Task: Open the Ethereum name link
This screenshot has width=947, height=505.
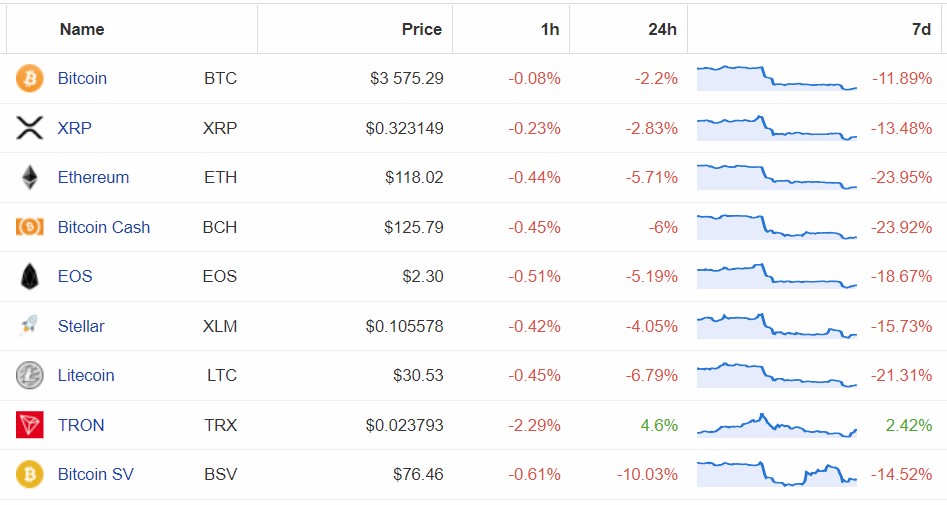Action: point(93,177)
